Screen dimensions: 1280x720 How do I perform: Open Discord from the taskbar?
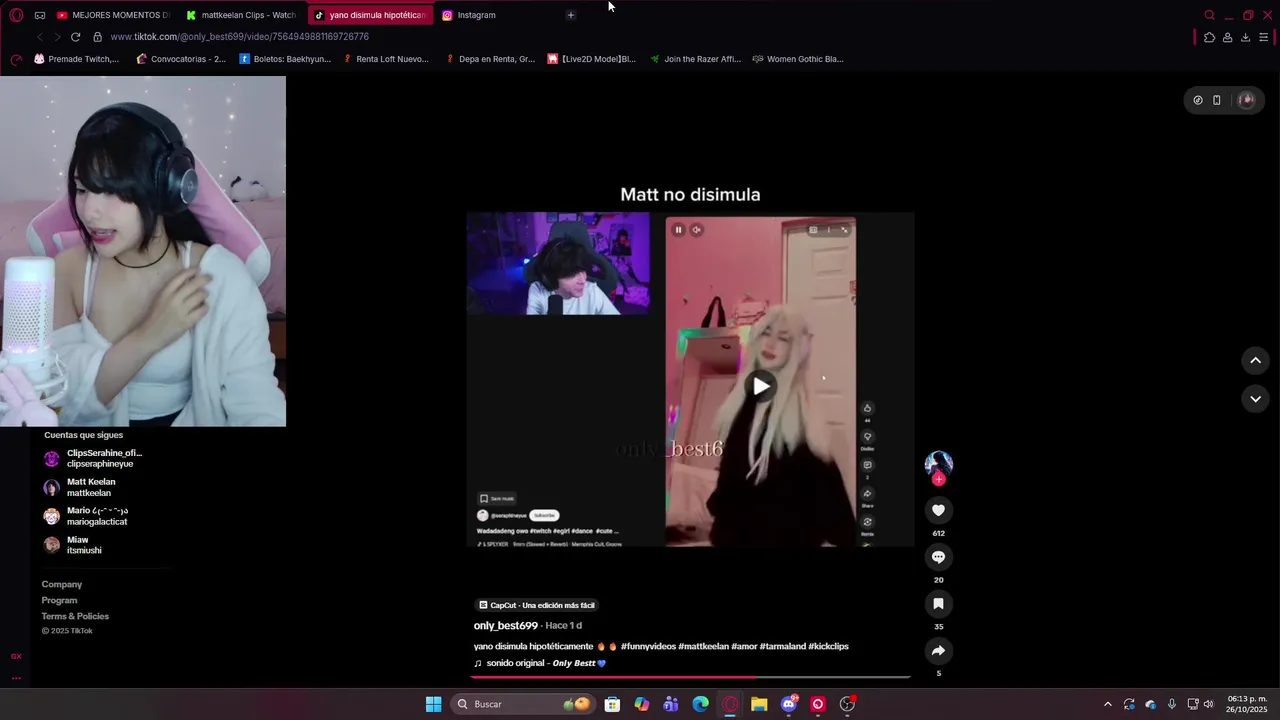[x=789, y=704]
